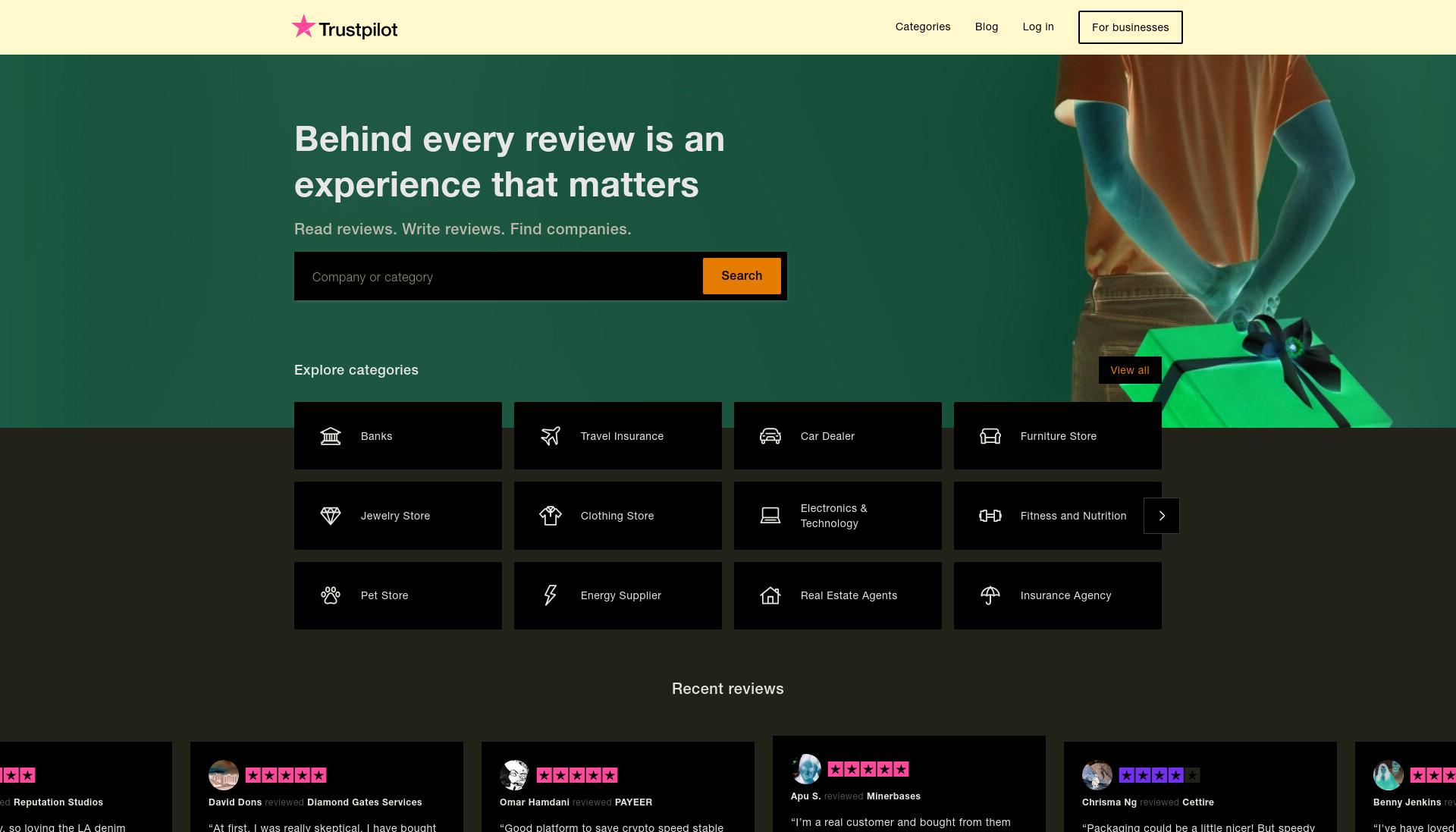
Task: Open the Categories menu
Action: coord(923,27)
